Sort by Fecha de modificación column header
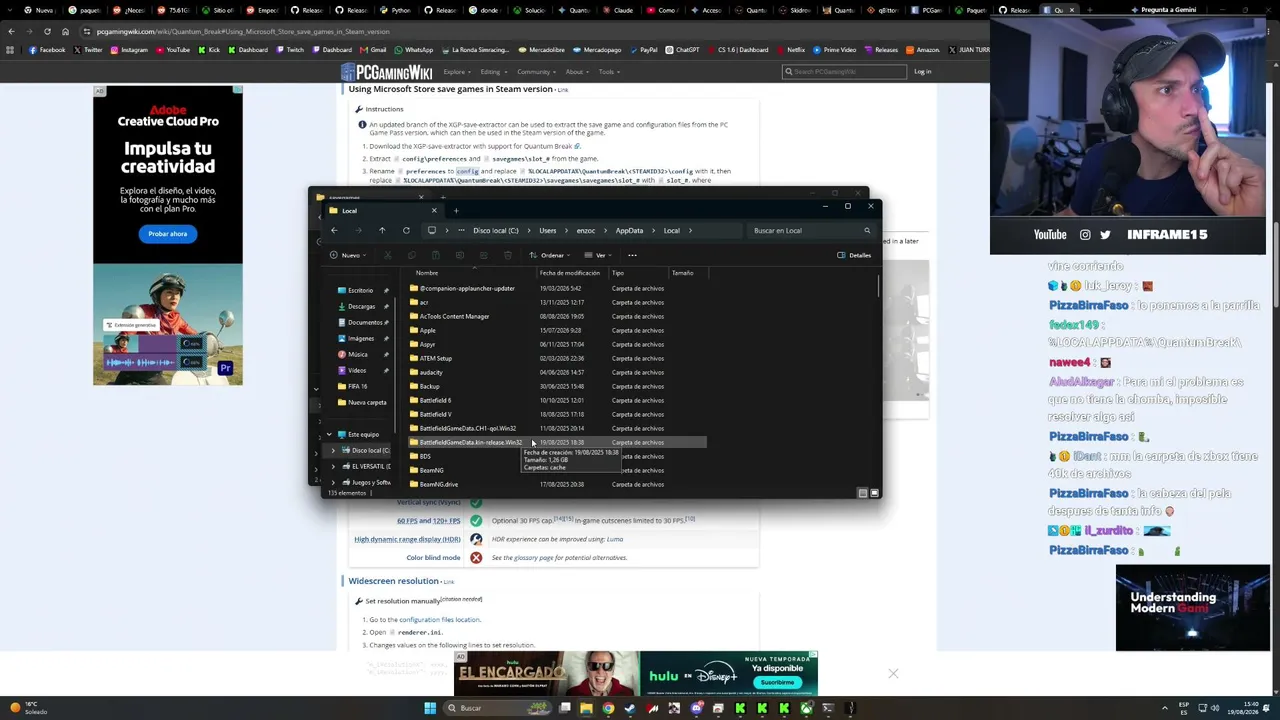1280x720 pixels. pos(570,273)
